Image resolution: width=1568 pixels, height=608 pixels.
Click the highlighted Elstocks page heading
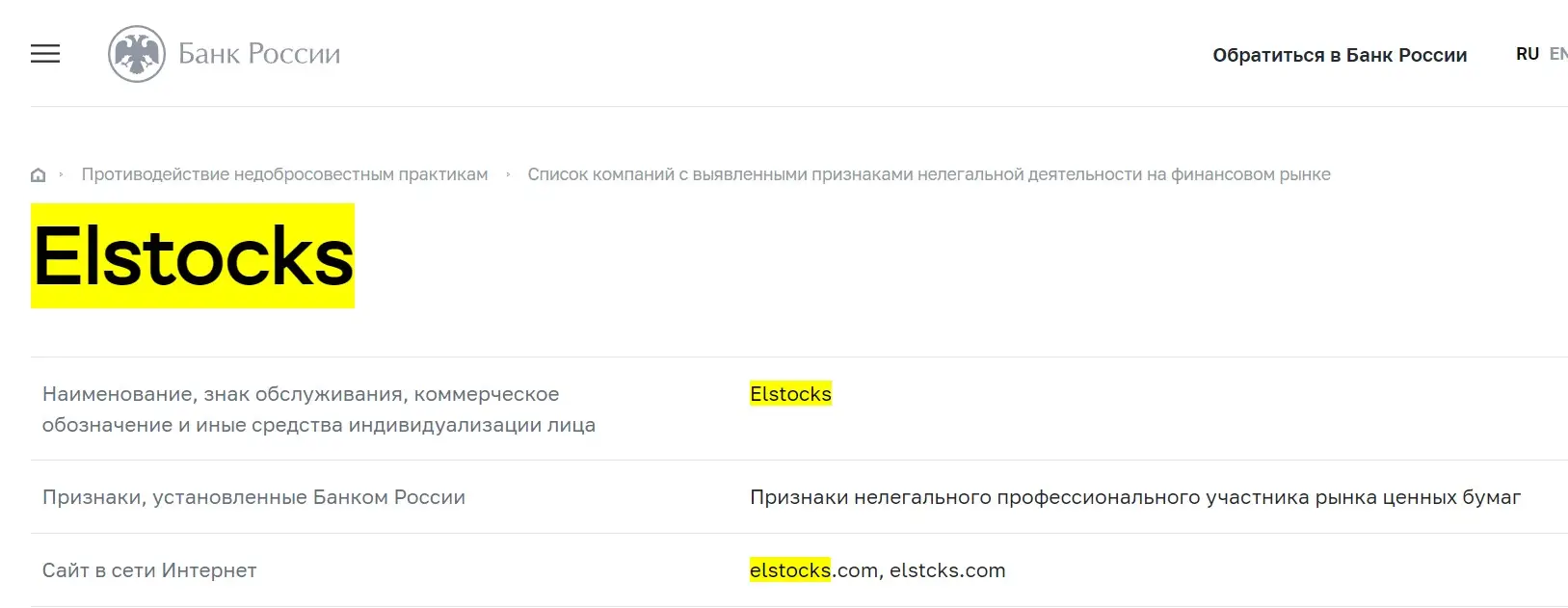click(x=193, y=255)
